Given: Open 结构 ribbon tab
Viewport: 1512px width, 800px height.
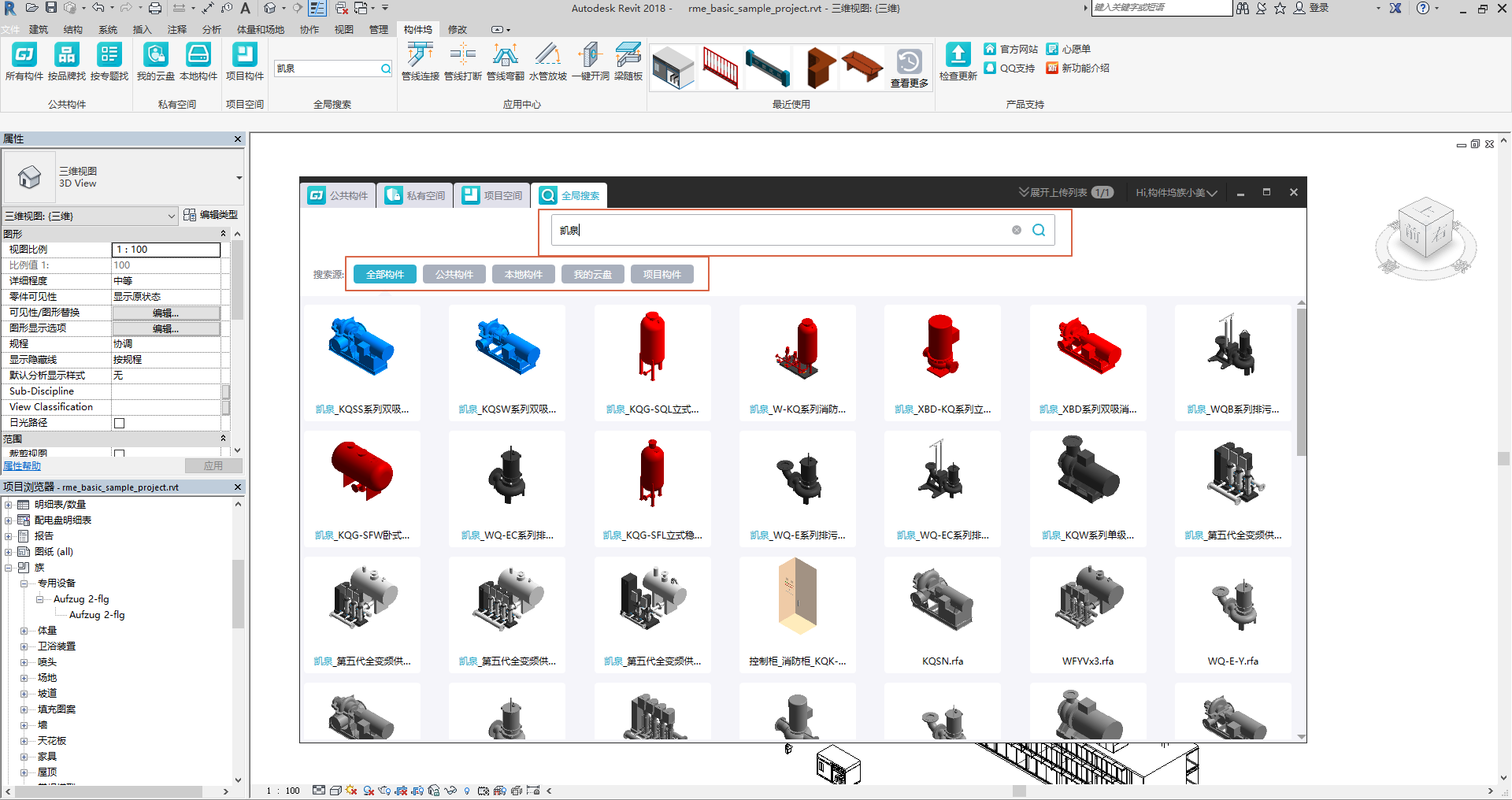Looking at the screenshot, I should pyautogui.click(x=73, y=29).
